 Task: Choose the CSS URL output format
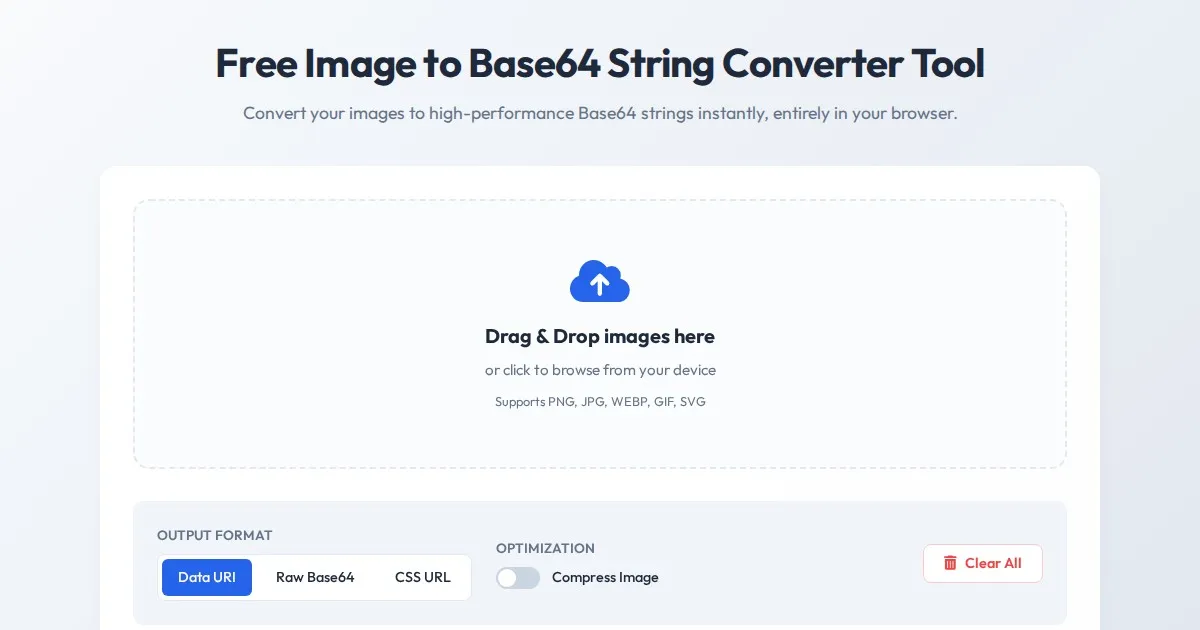tap(422, 577)
